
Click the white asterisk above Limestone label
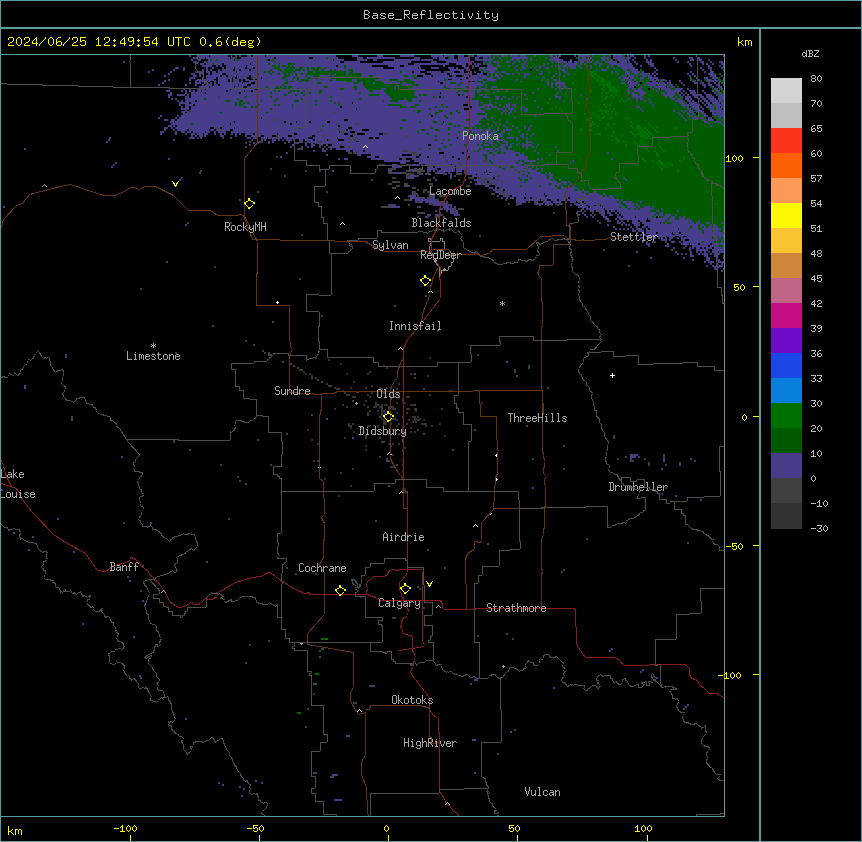pos(153,345)
